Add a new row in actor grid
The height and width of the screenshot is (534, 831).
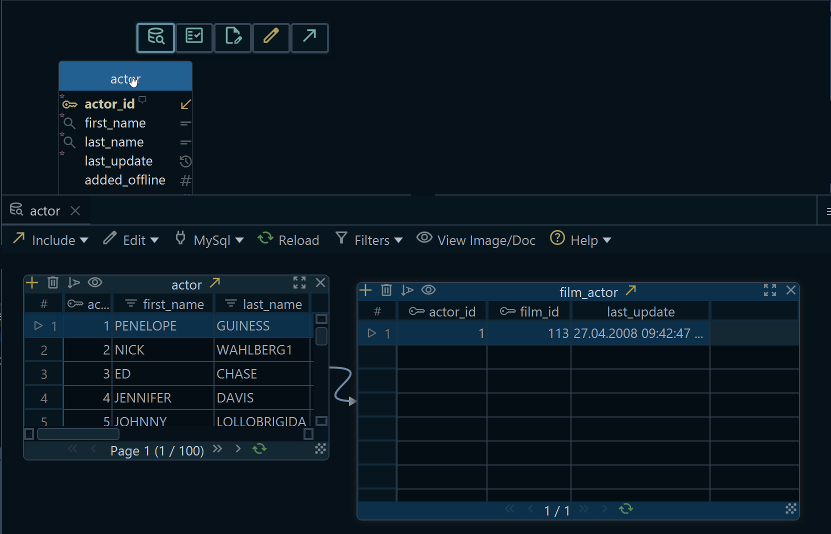click(x=32, y=282)
